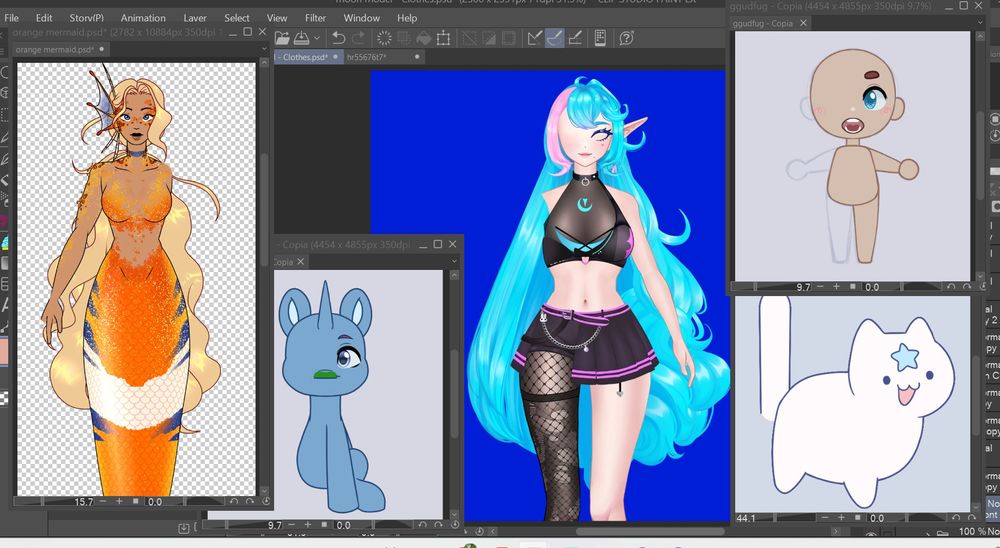The height and width of the screenshot is (548, 1000).
Task: Expand the tab list arrow in unicorn window
Action: tap(454, 261)
